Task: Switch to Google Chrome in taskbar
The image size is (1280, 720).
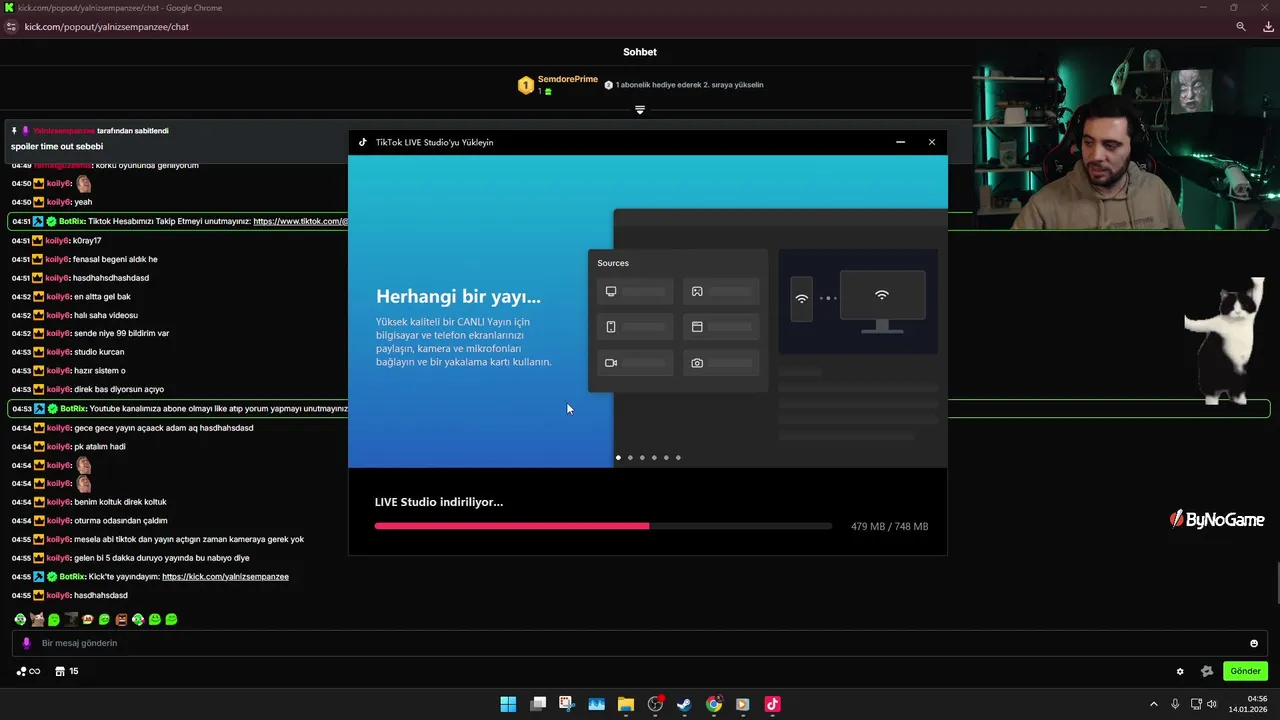Action: click(714, 704)
